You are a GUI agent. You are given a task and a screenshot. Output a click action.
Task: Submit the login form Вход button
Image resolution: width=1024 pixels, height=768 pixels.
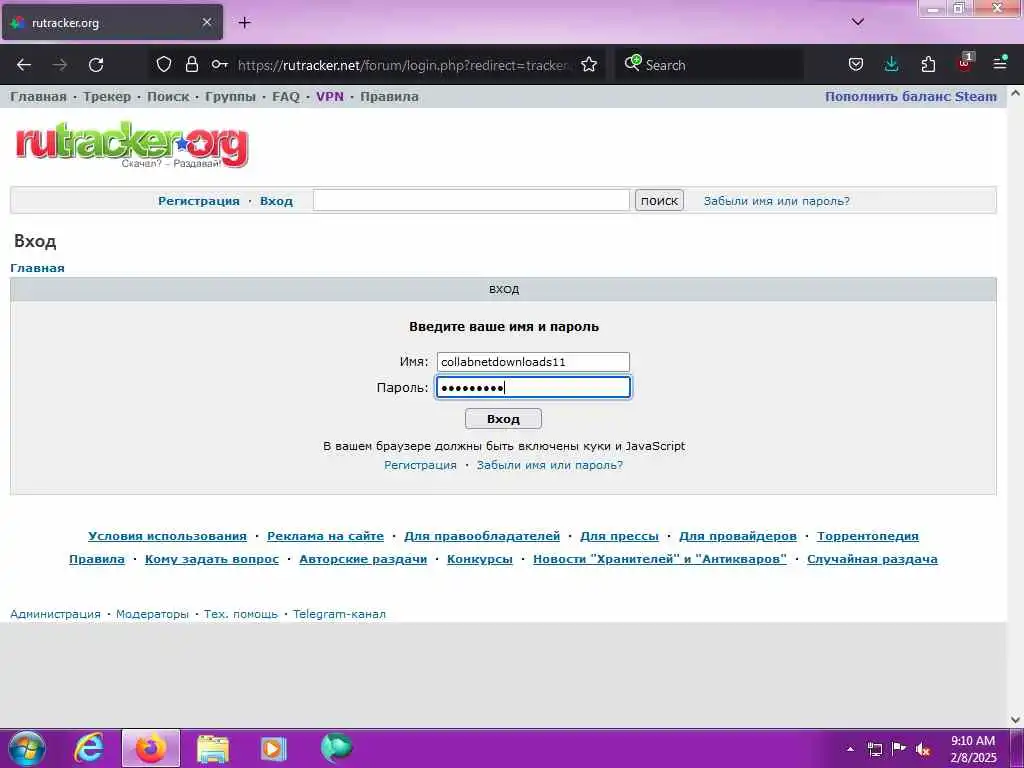tap(503, 419)
